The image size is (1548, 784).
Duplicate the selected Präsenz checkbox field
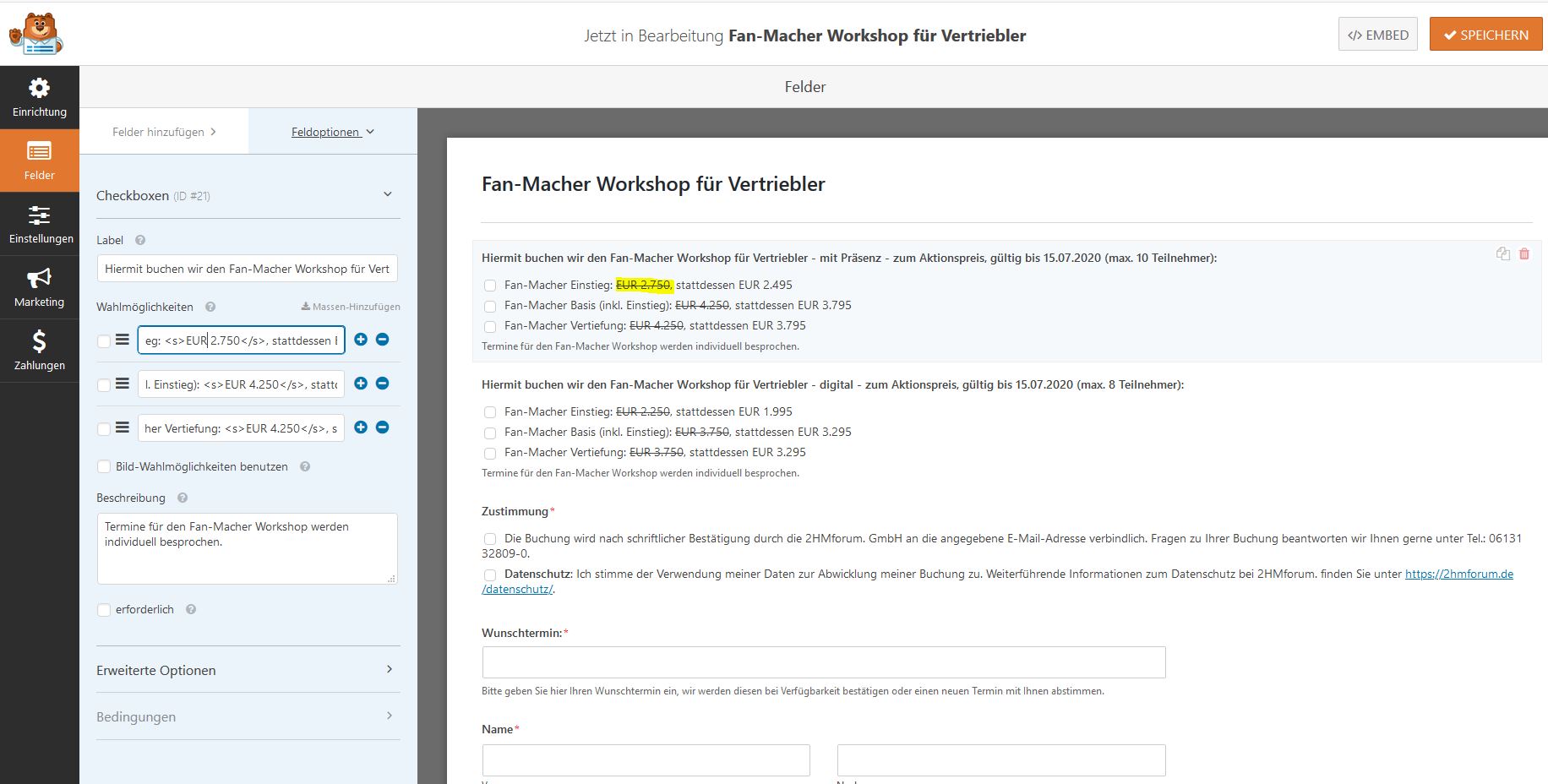coord(1502,253)
